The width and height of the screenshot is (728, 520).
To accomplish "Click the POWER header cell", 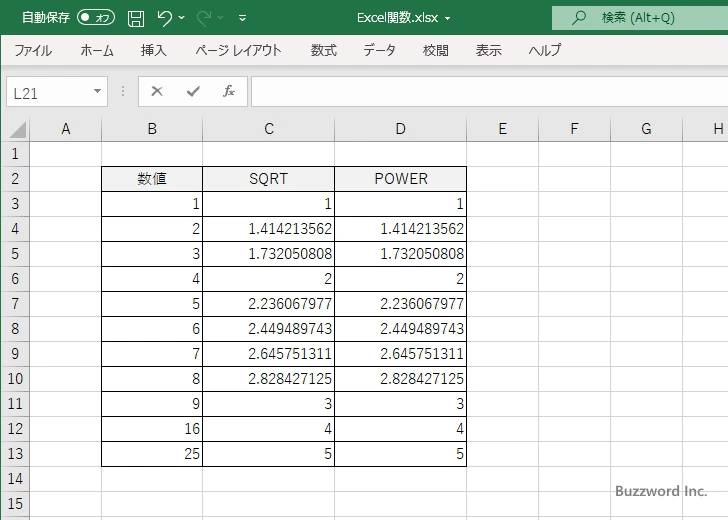I will coord(401,179).
